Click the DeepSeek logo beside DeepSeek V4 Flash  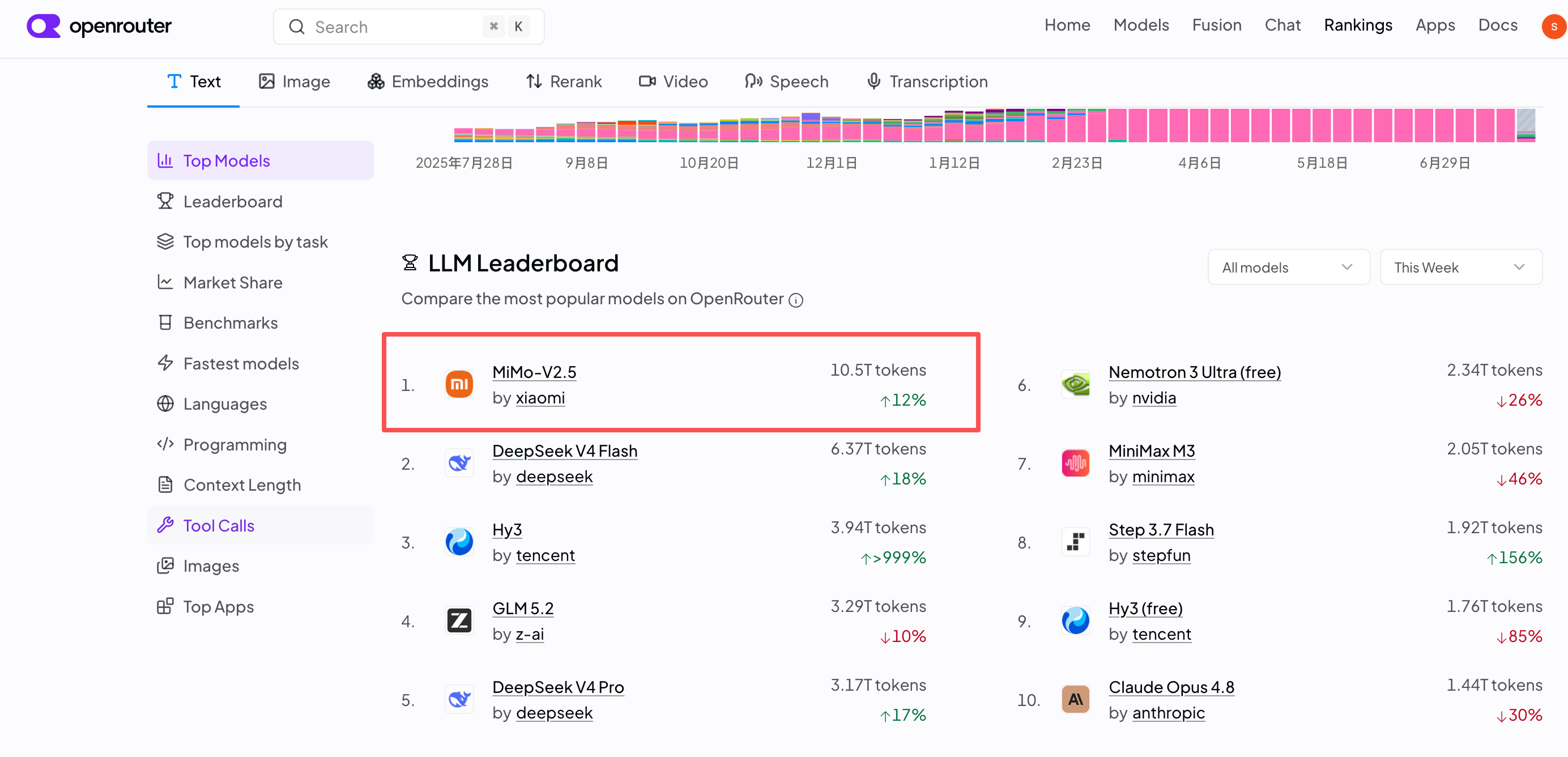(459, 463)
